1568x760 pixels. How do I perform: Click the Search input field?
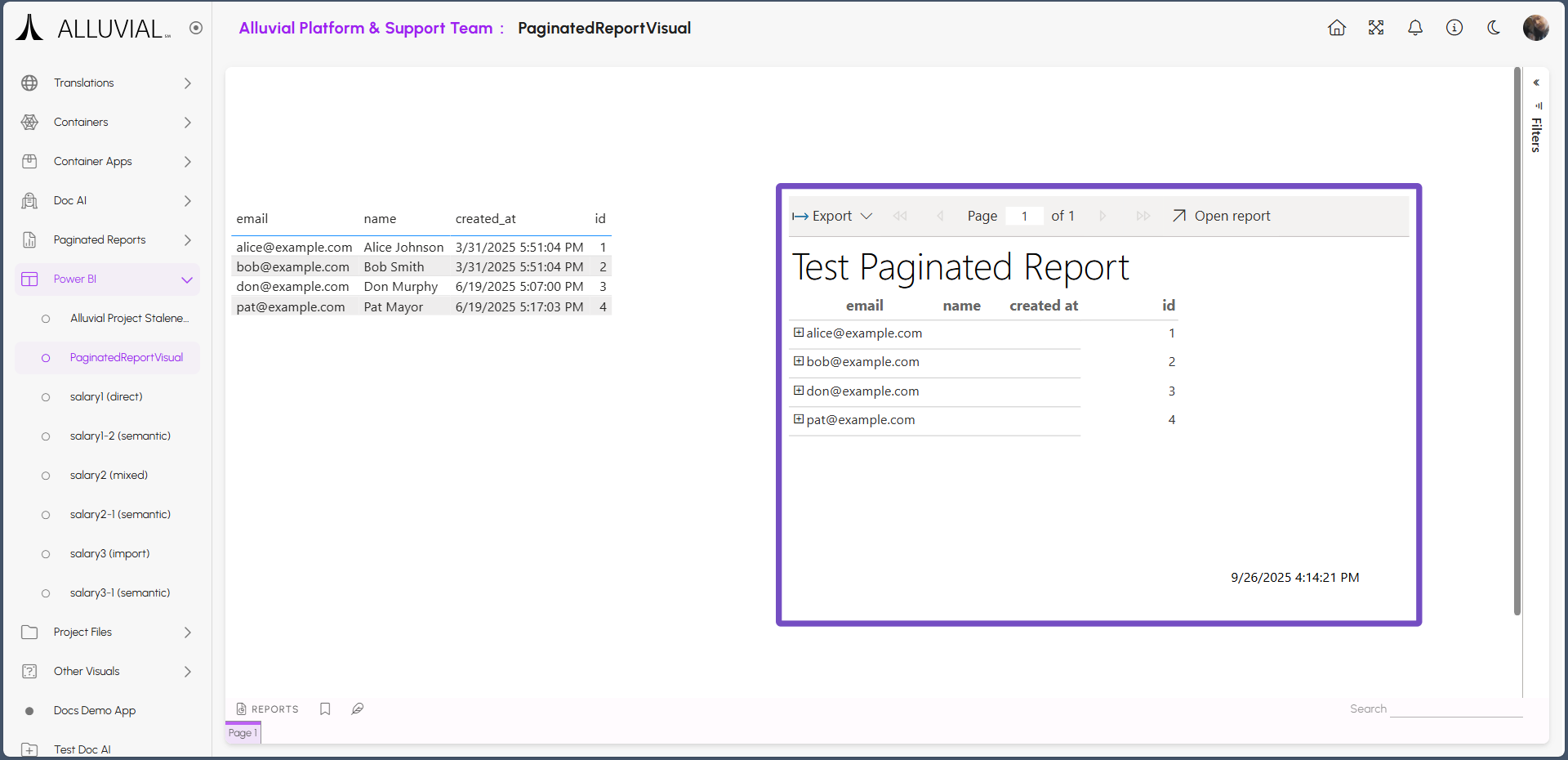click(1456, 709)
